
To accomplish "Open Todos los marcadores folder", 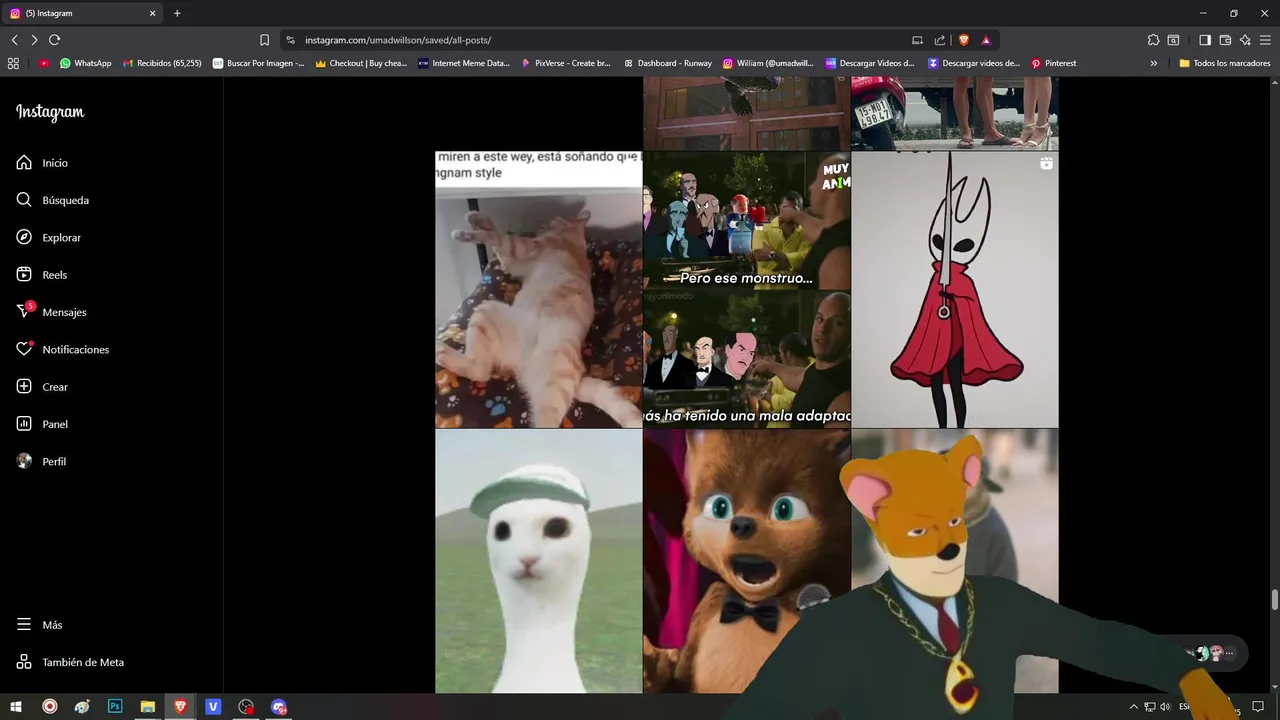I will [1225, 63].
